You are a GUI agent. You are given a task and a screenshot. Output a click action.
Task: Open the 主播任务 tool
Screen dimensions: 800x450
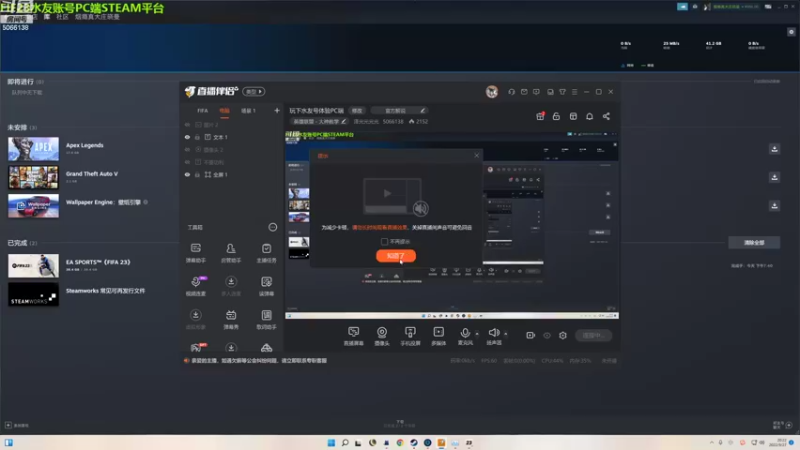[266, 253]
